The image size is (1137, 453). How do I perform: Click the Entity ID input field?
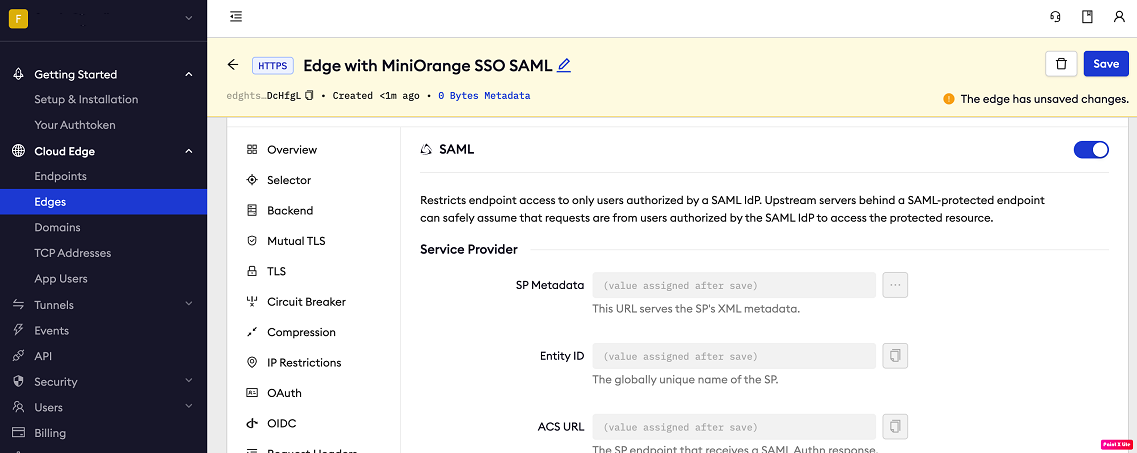[734, 356]
